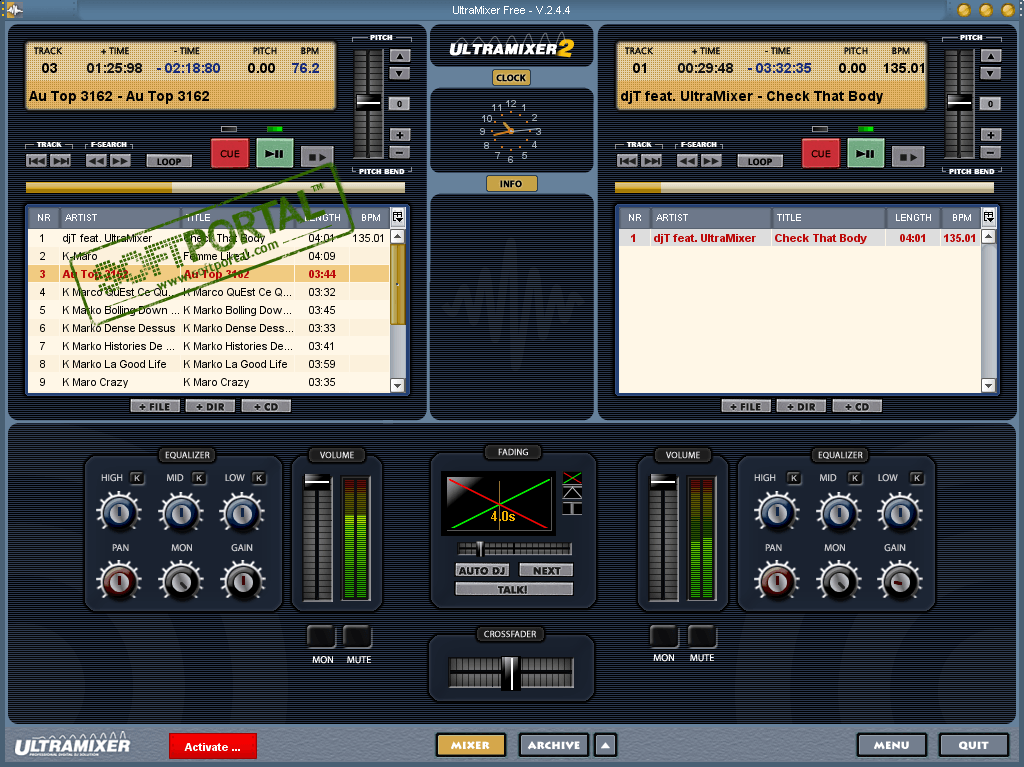The height and width of the screenshot is (767, 1024).
Task: Click the right deck pitch slider
Action: tap(959, 102)
